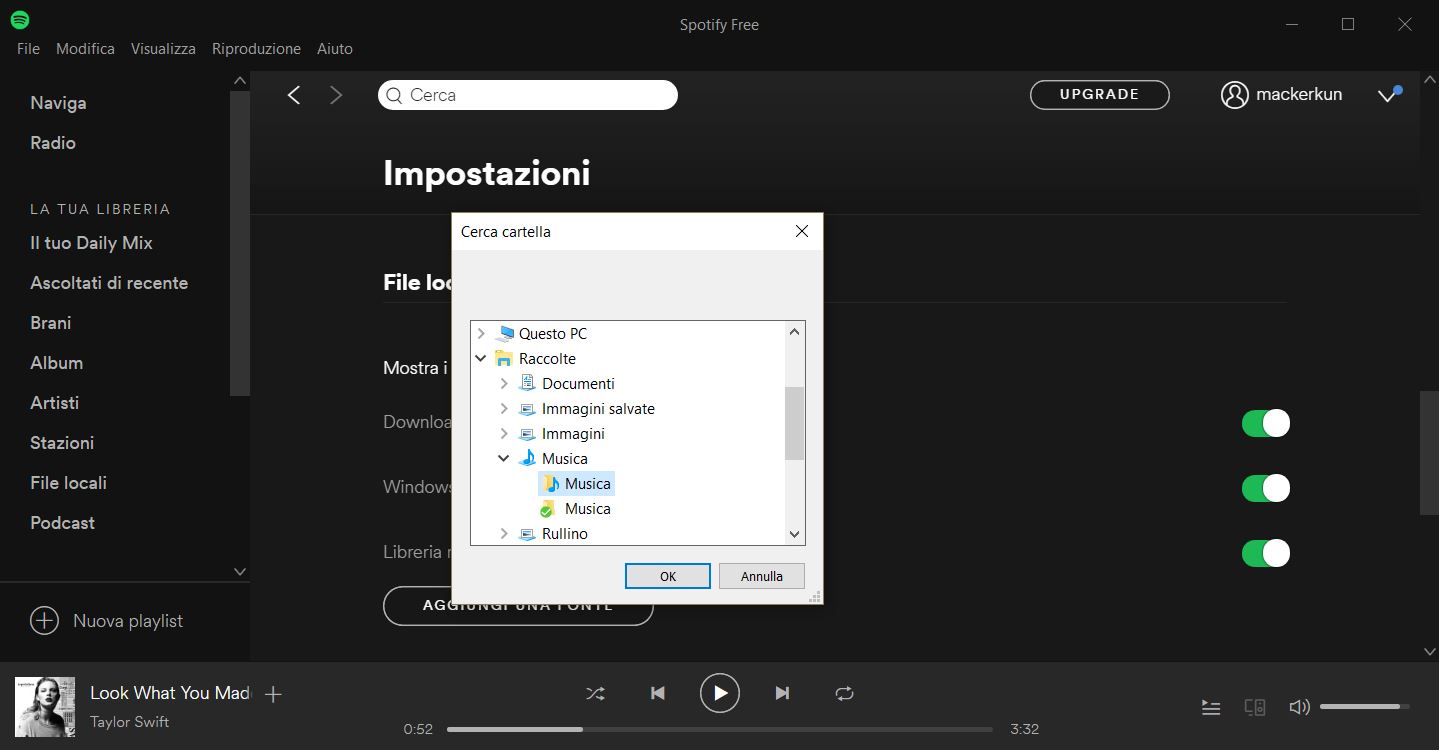Skip to next track
1439x750 pixels.
coord(782,693)
